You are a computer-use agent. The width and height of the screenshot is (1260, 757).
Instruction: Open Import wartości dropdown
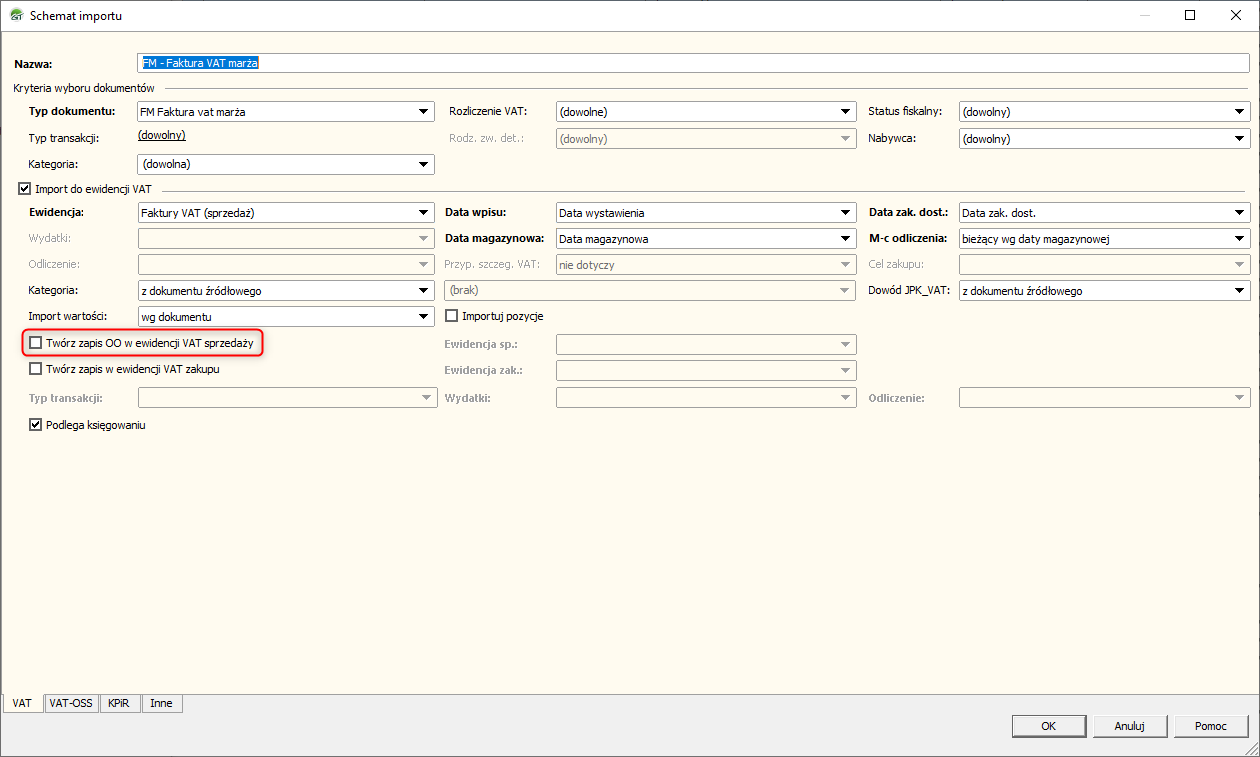pos(286,317)
